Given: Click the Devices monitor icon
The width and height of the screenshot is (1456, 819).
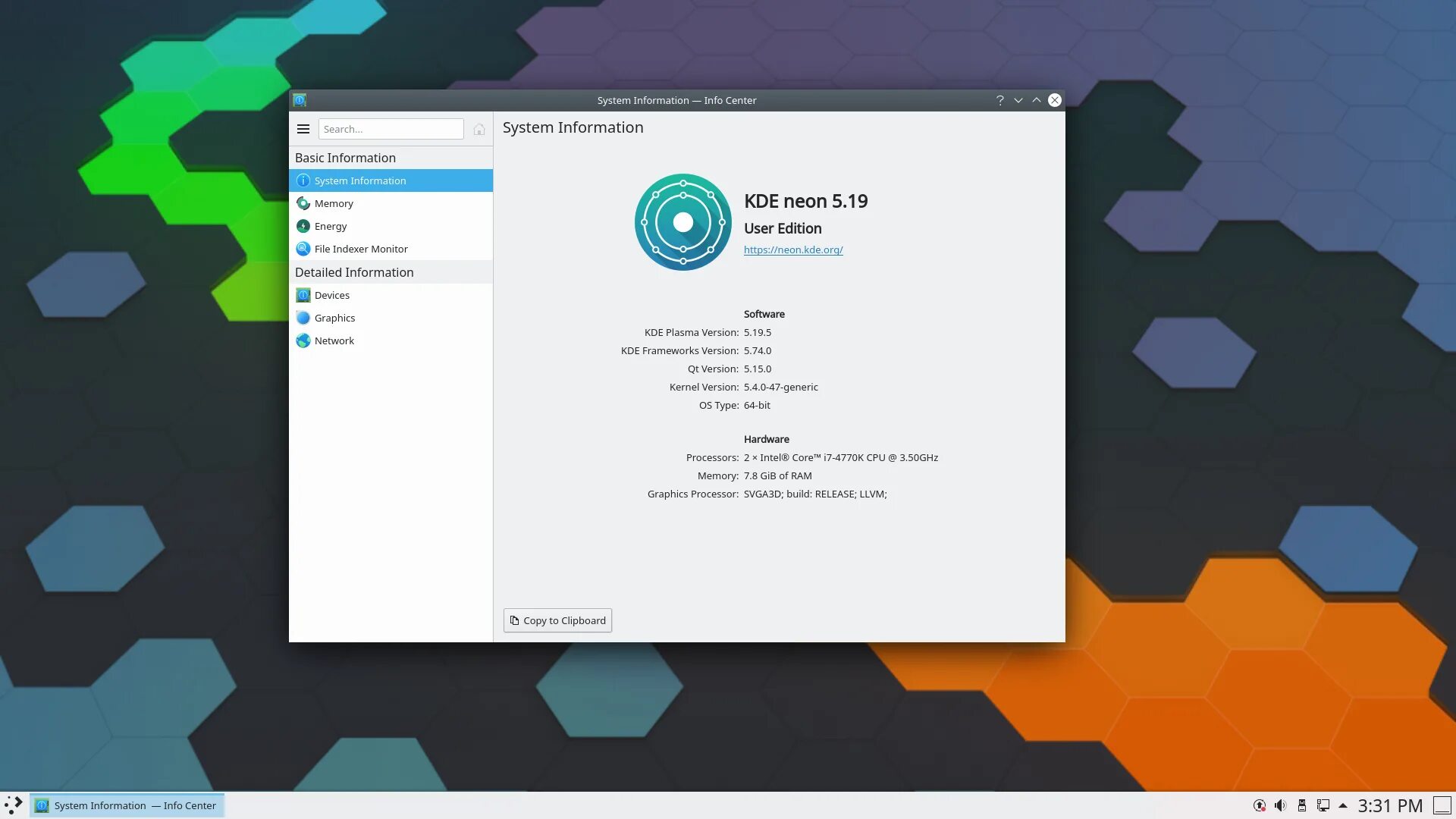Looking at the screenshot, I should (x=303, y=295).
